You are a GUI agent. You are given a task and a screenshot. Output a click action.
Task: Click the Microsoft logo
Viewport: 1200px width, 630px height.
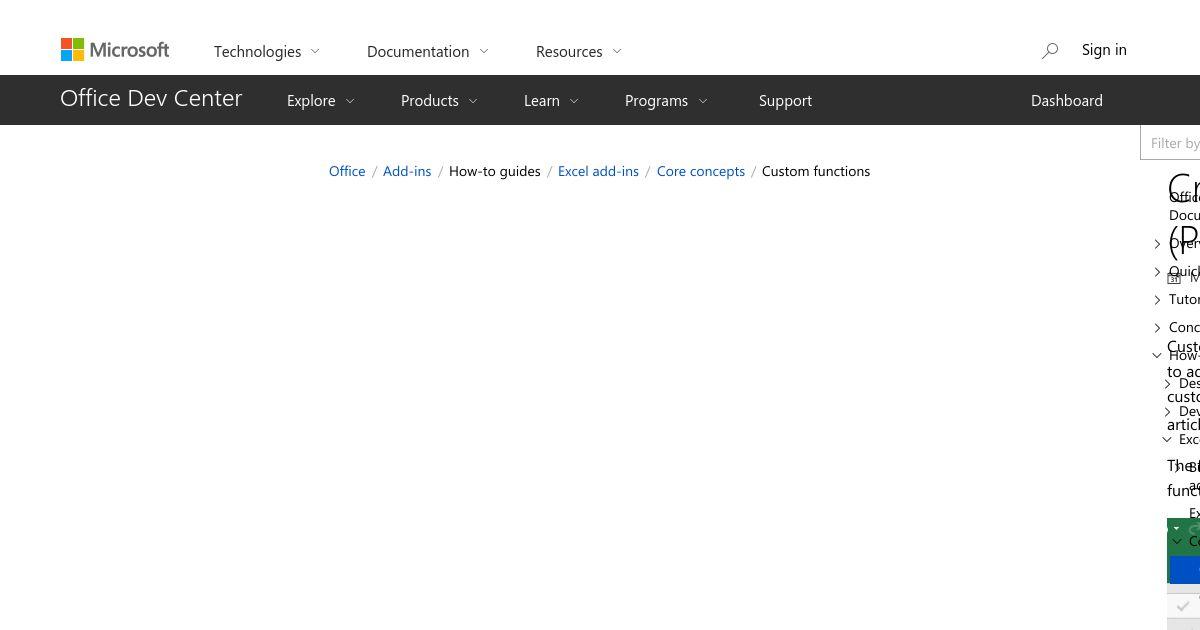pos(115,49)
